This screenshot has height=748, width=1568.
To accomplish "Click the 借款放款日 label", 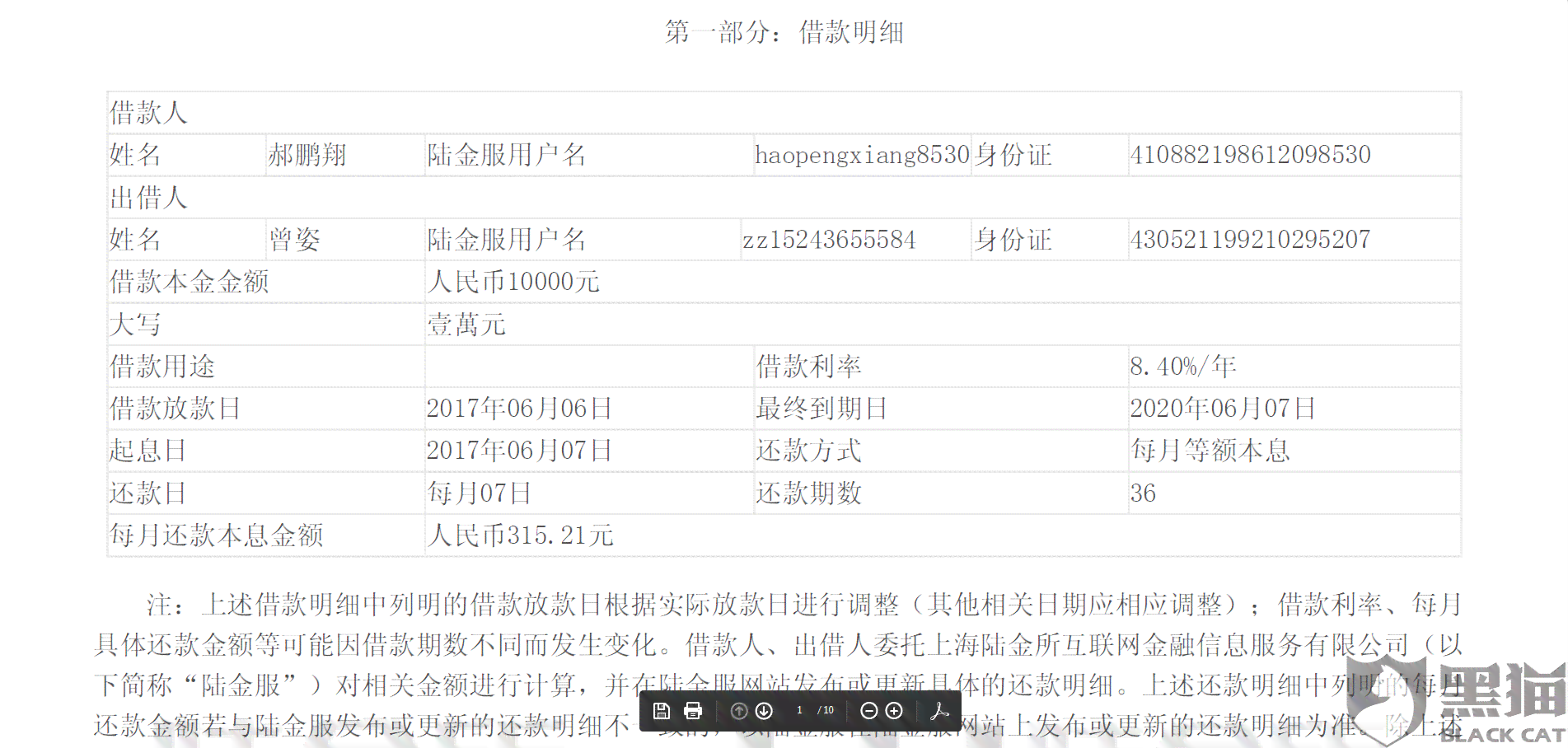I will click(176, 409).
